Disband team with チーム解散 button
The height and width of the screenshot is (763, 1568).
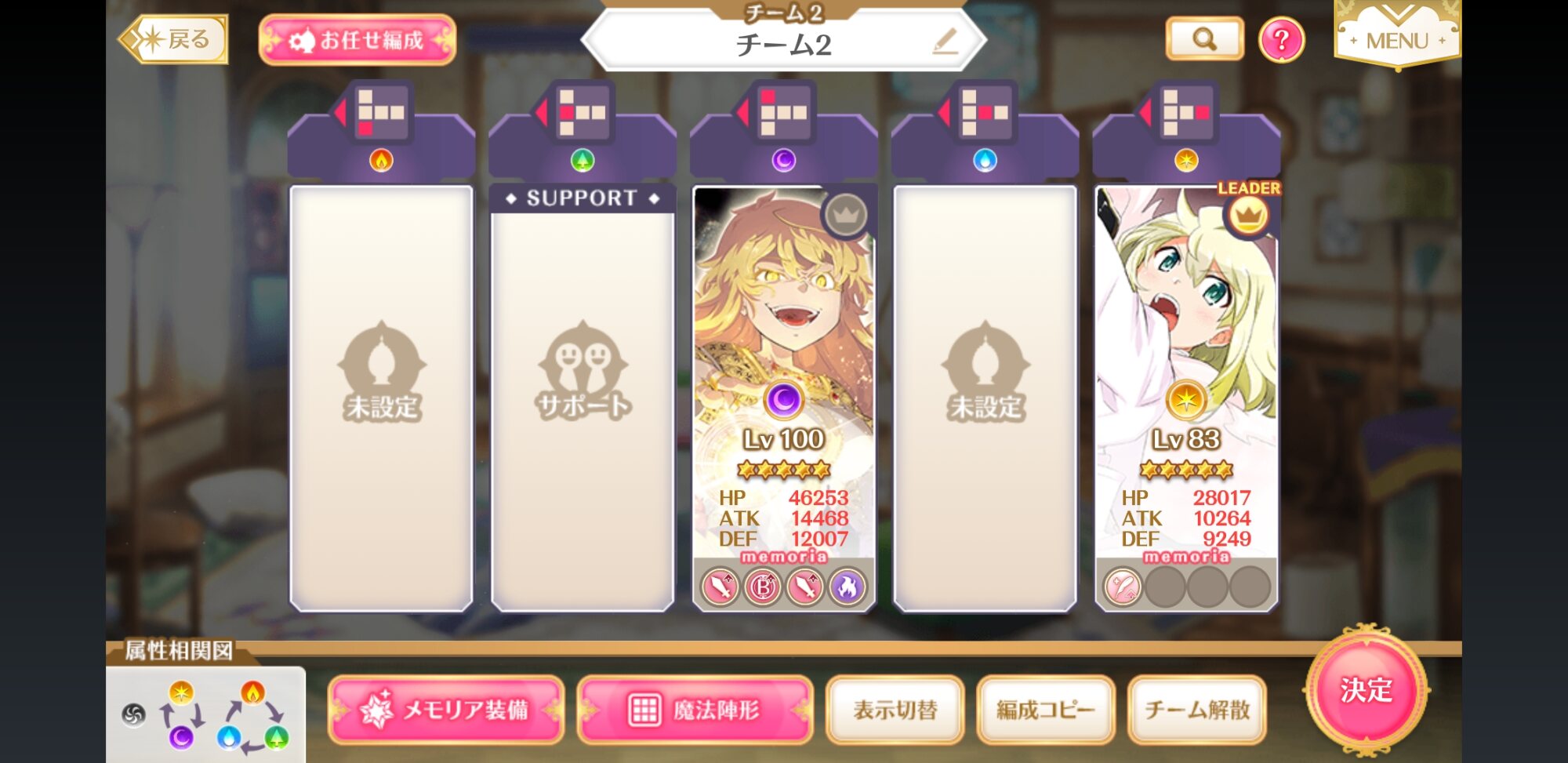[x=1196, y=710]
